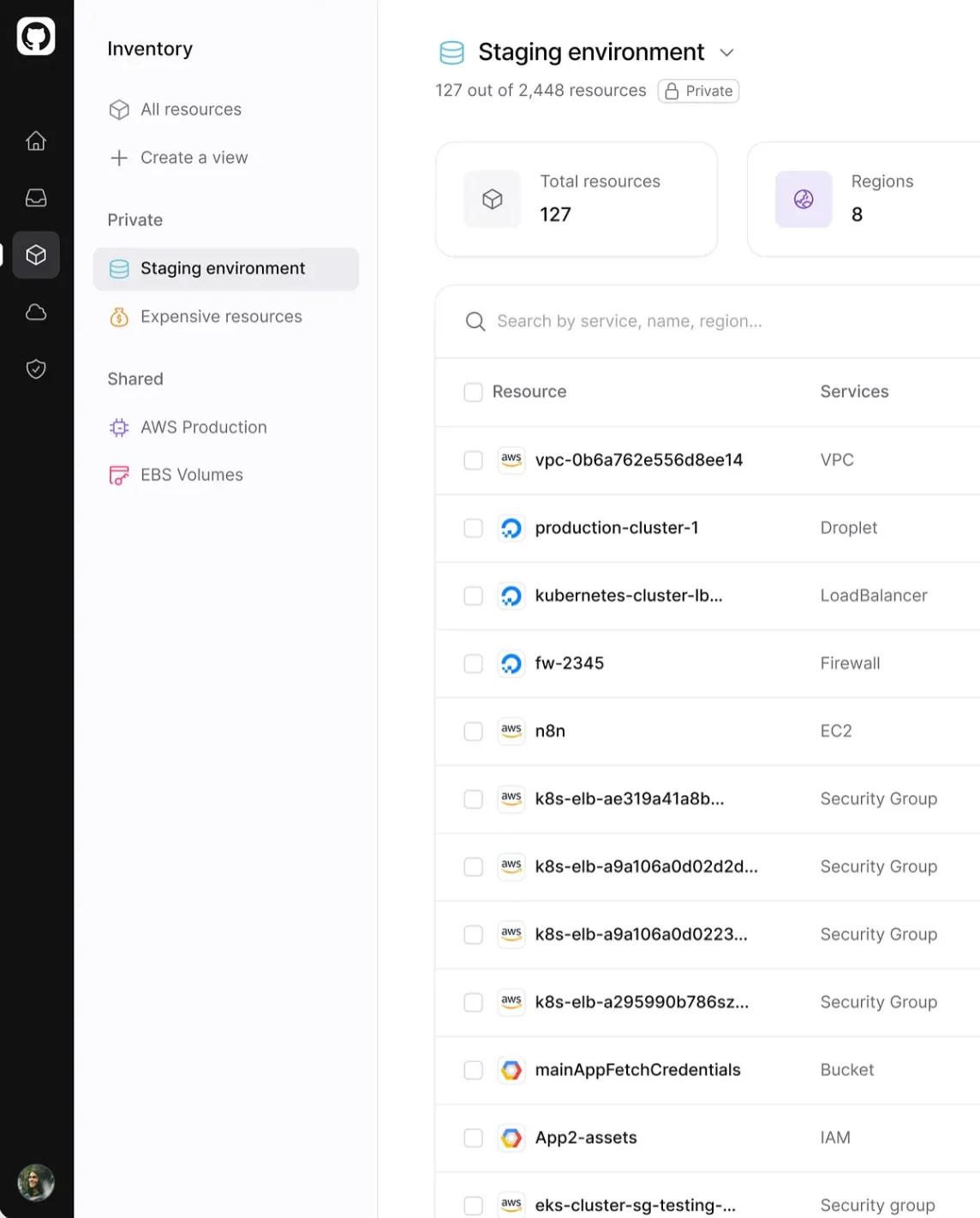Toggle the select-all Resource checkbox
980x1218 pixels.
[x=473, y=392]
